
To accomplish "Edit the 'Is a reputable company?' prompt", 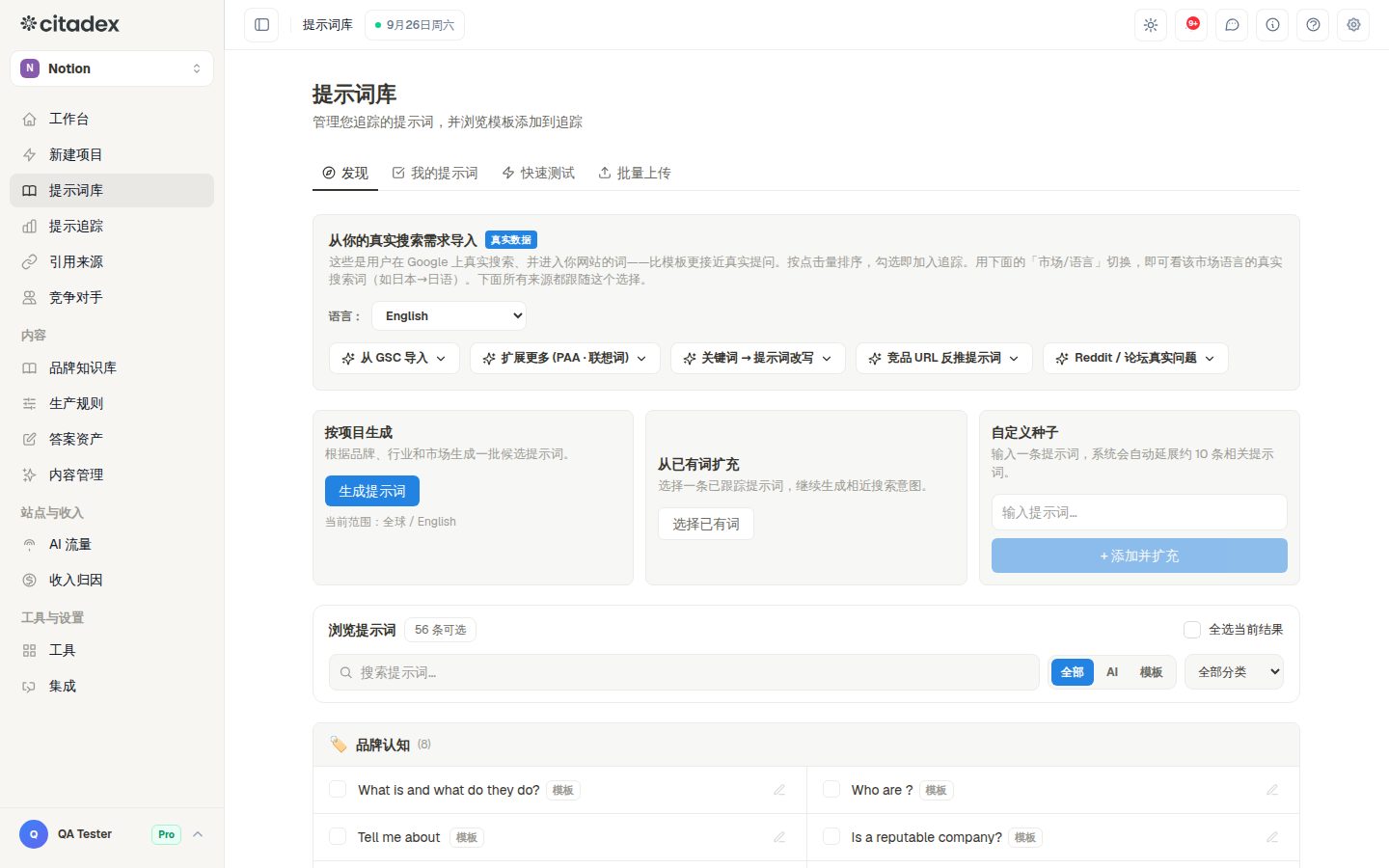I will coord(1272,837).
